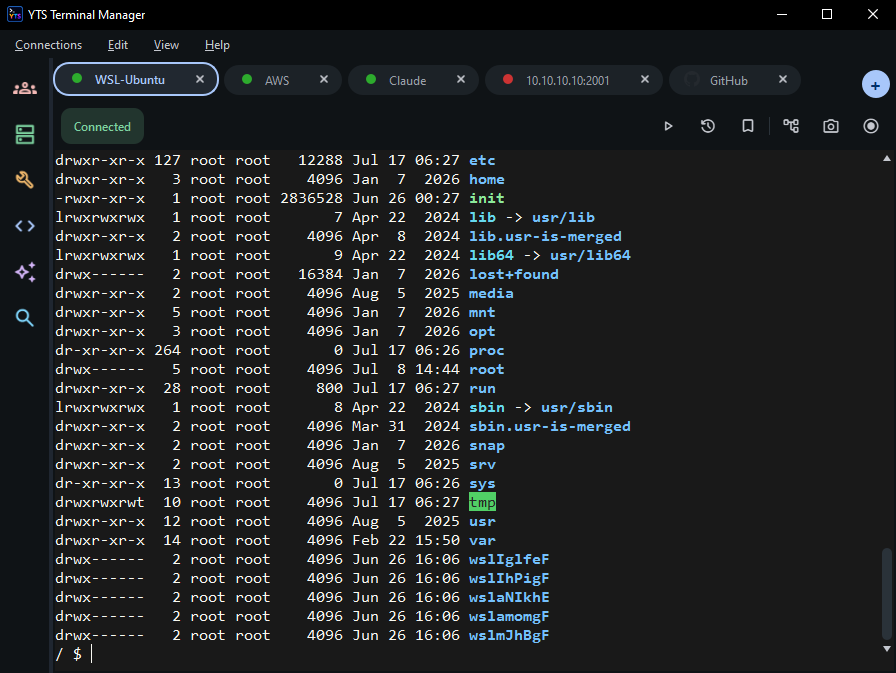This screenshot has width=896, height=673.
Task: Click the proc directory name
Action: click(x=487, y=350)
